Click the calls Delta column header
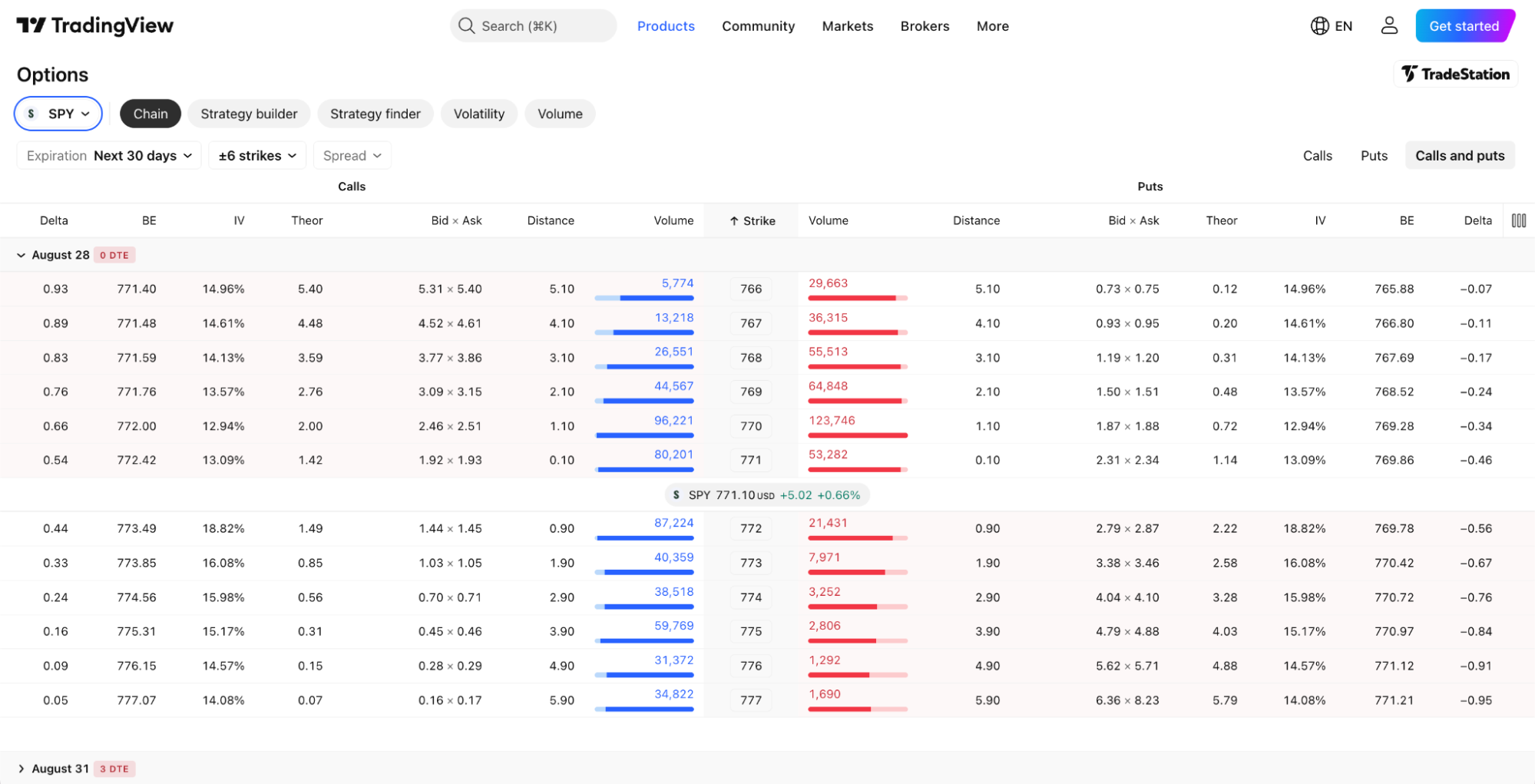The height and width of the screenshot is (784, 1535). click(54, 220)
